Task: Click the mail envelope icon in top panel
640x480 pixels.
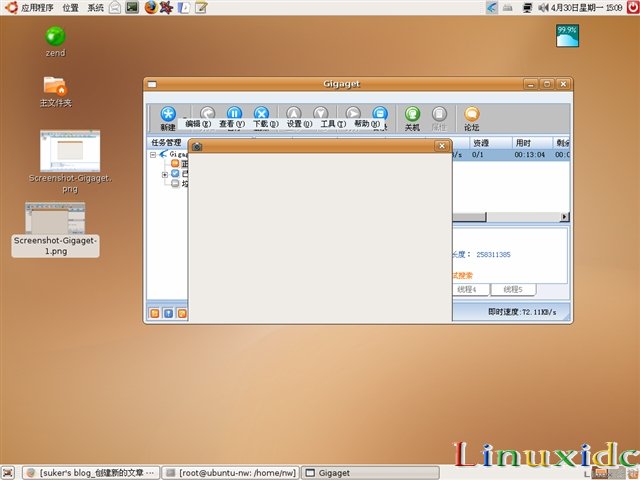Action: pyautogui.click(x=115, y=7)
